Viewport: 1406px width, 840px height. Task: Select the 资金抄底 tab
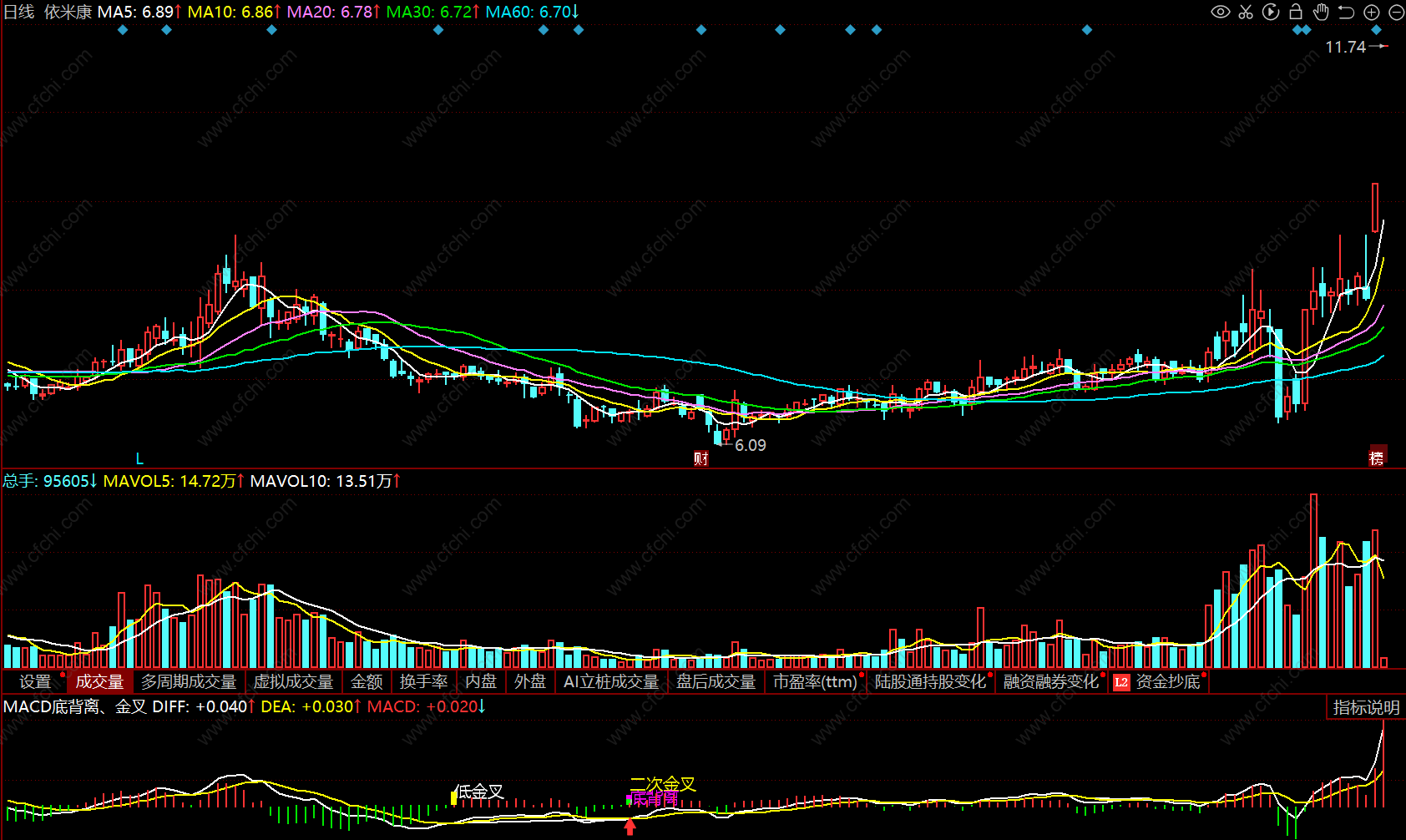pos(1168,682)
